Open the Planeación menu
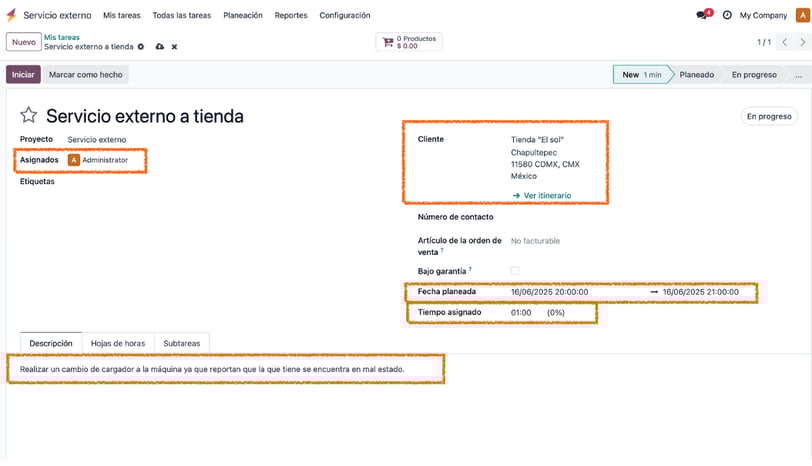Viewport: 812px width, 466px height. [x=243, y=16]
